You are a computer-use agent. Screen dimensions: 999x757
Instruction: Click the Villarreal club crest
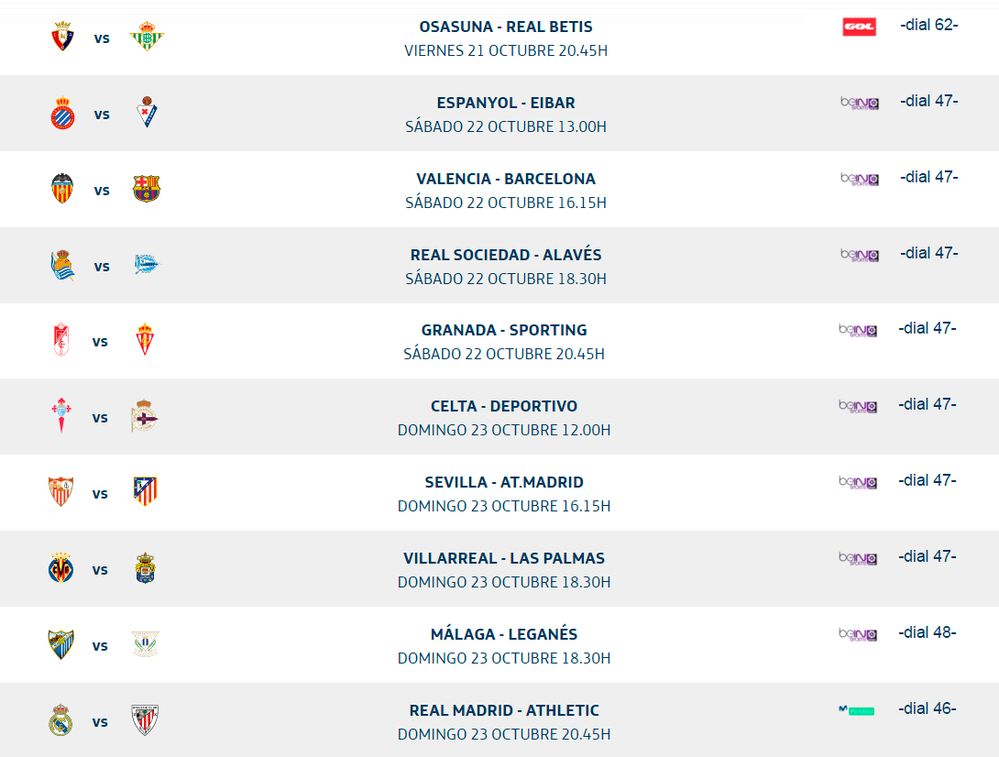click(61, 568)
